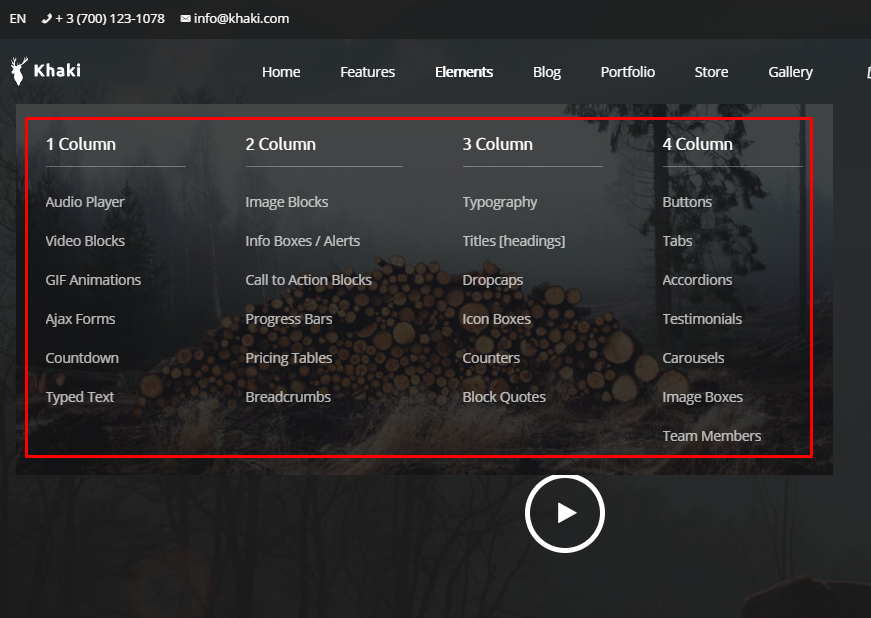This screenshot has width=871, height=618.
Task: Open the Countdown element link
Action: [82, 358]
